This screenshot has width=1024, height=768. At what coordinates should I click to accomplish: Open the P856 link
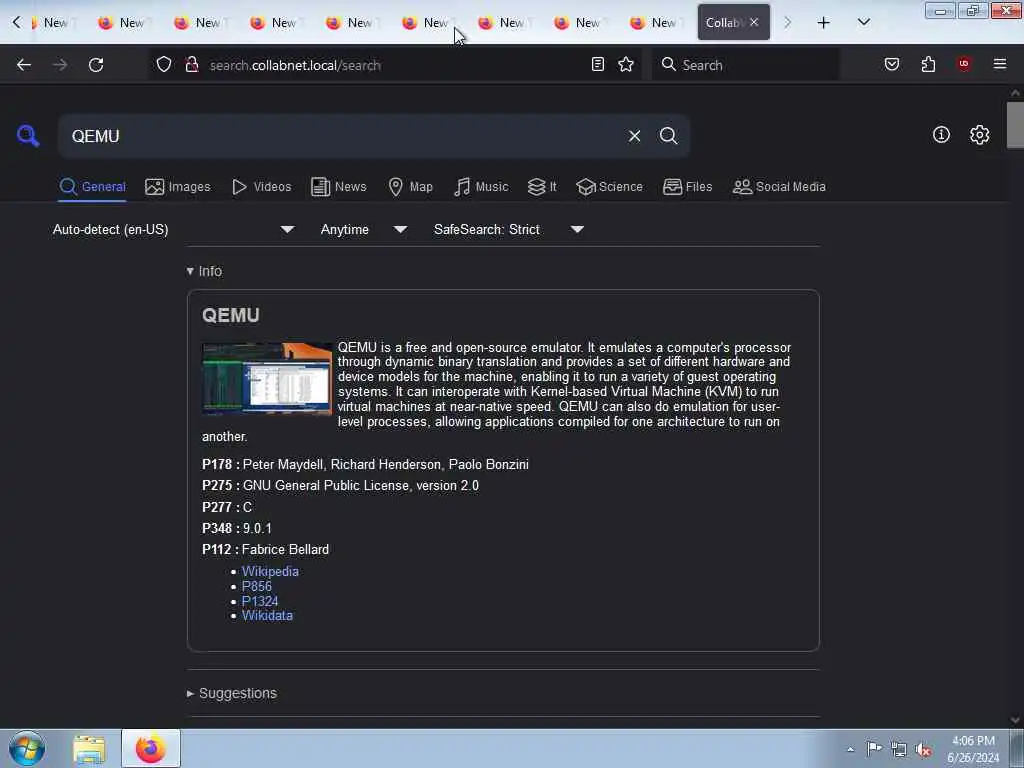pyautogui.click(x=257, y=586)
